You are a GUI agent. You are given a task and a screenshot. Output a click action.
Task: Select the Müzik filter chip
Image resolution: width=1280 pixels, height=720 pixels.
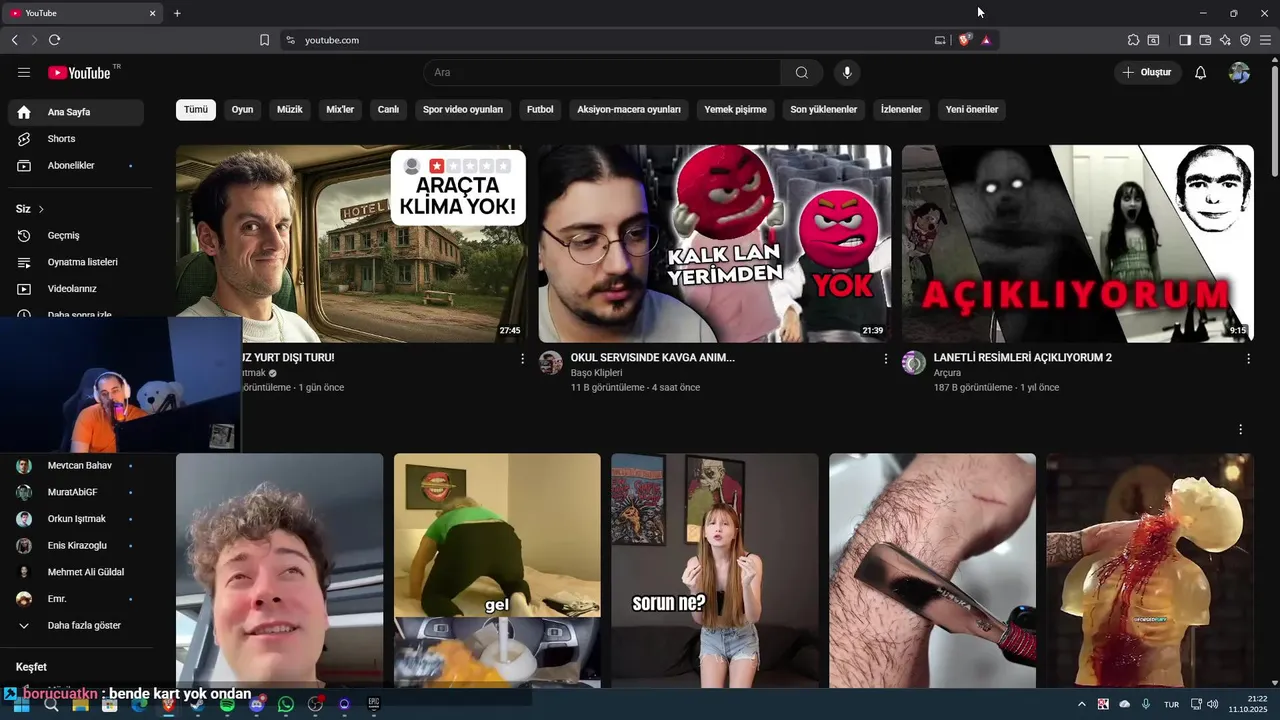290,109
